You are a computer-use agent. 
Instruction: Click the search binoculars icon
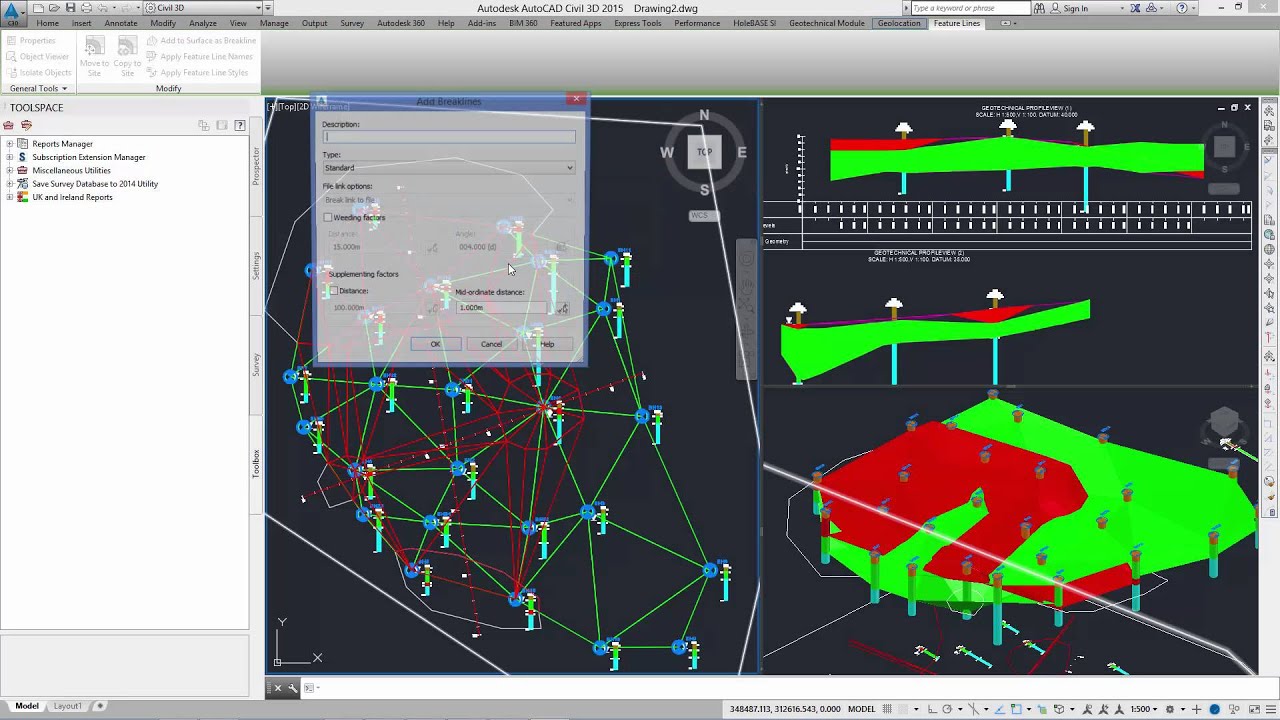click(1041, 8)
